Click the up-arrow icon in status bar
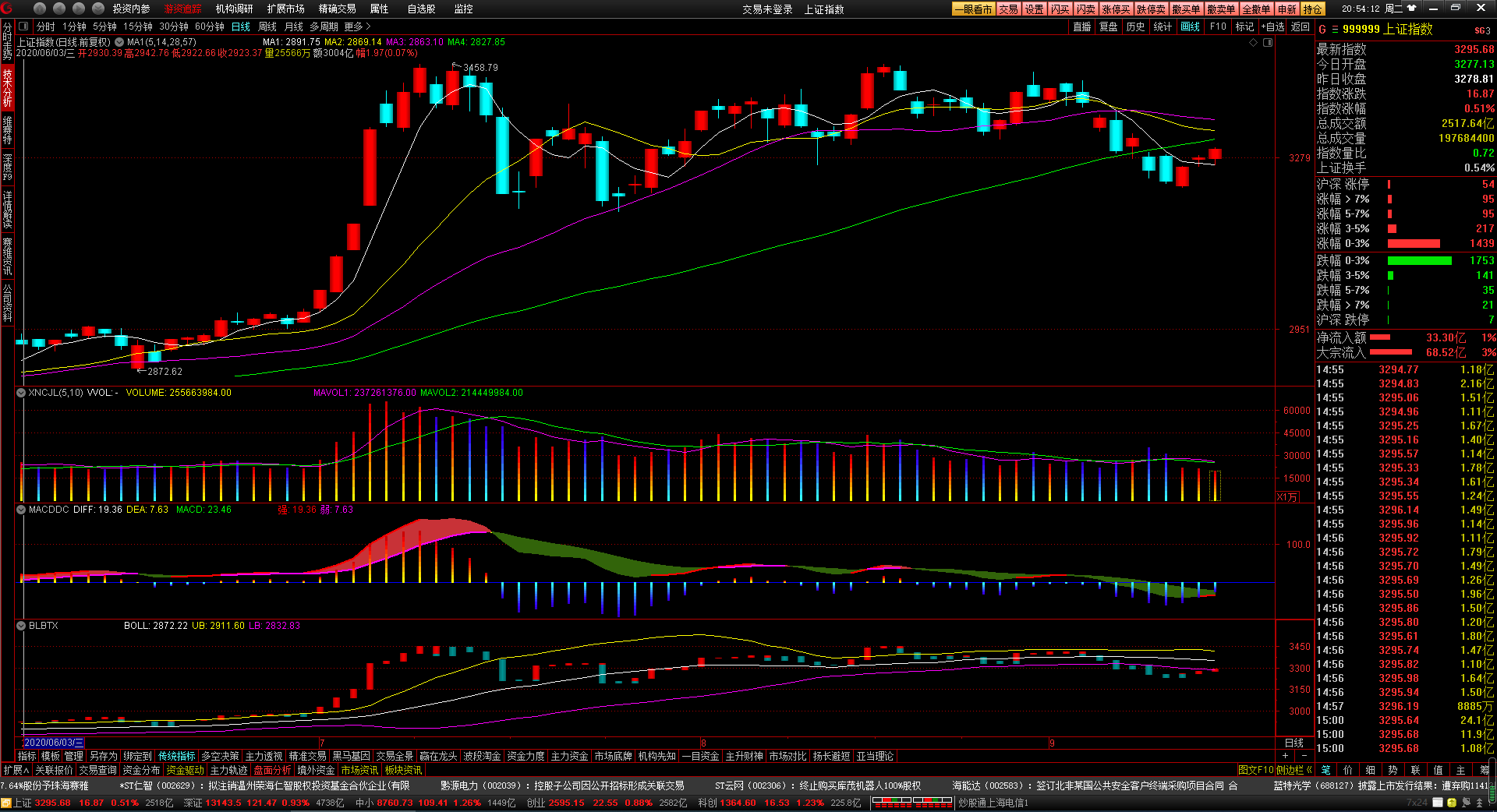The width and height of the screenshot is (1497, 812). click(1478, 803)
